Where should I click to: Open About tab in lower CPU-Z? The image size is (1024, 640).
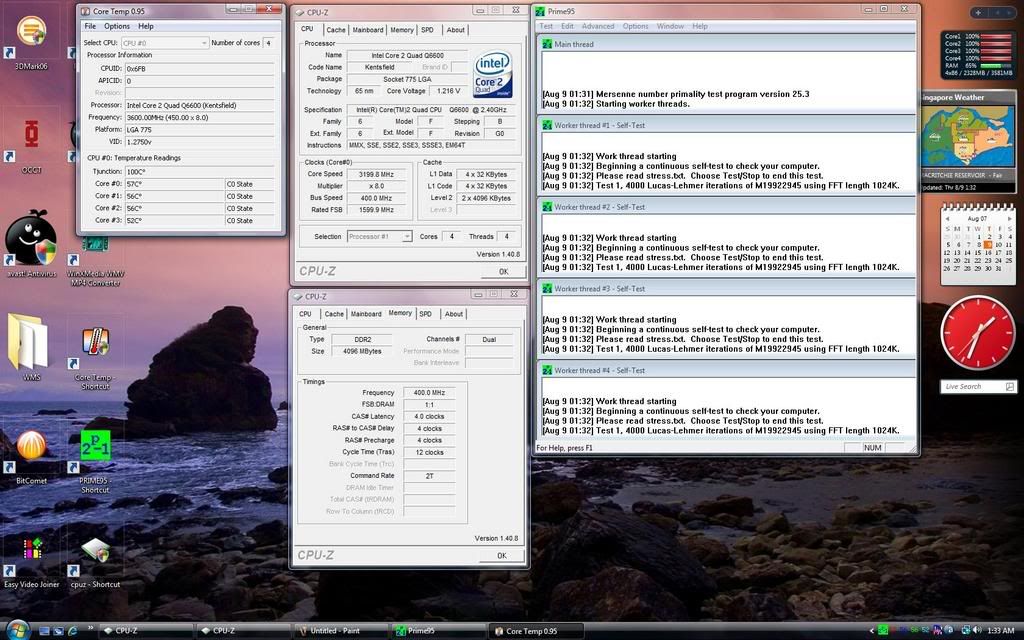pyautogui.click(x=454, y=314)
